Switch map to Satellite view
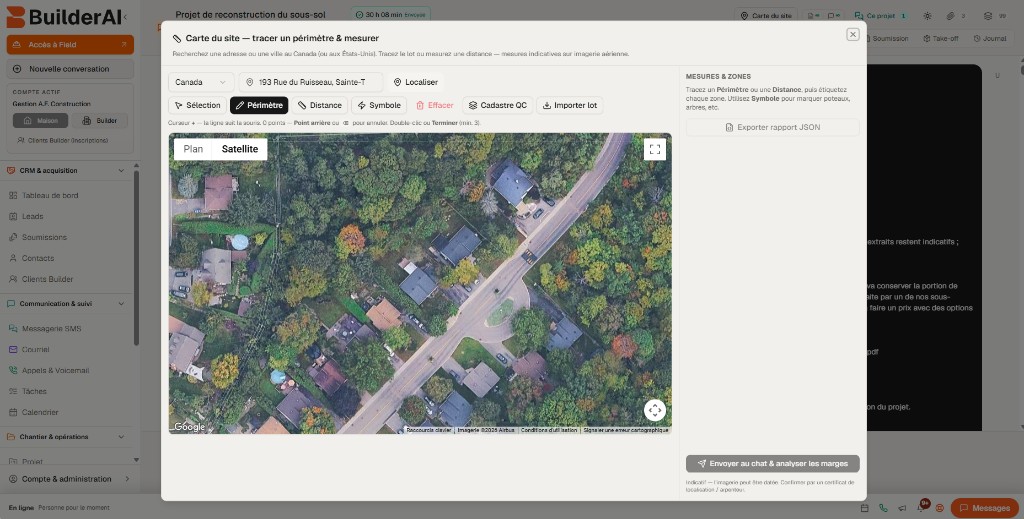1024x519 pixels. click(240, 149)
